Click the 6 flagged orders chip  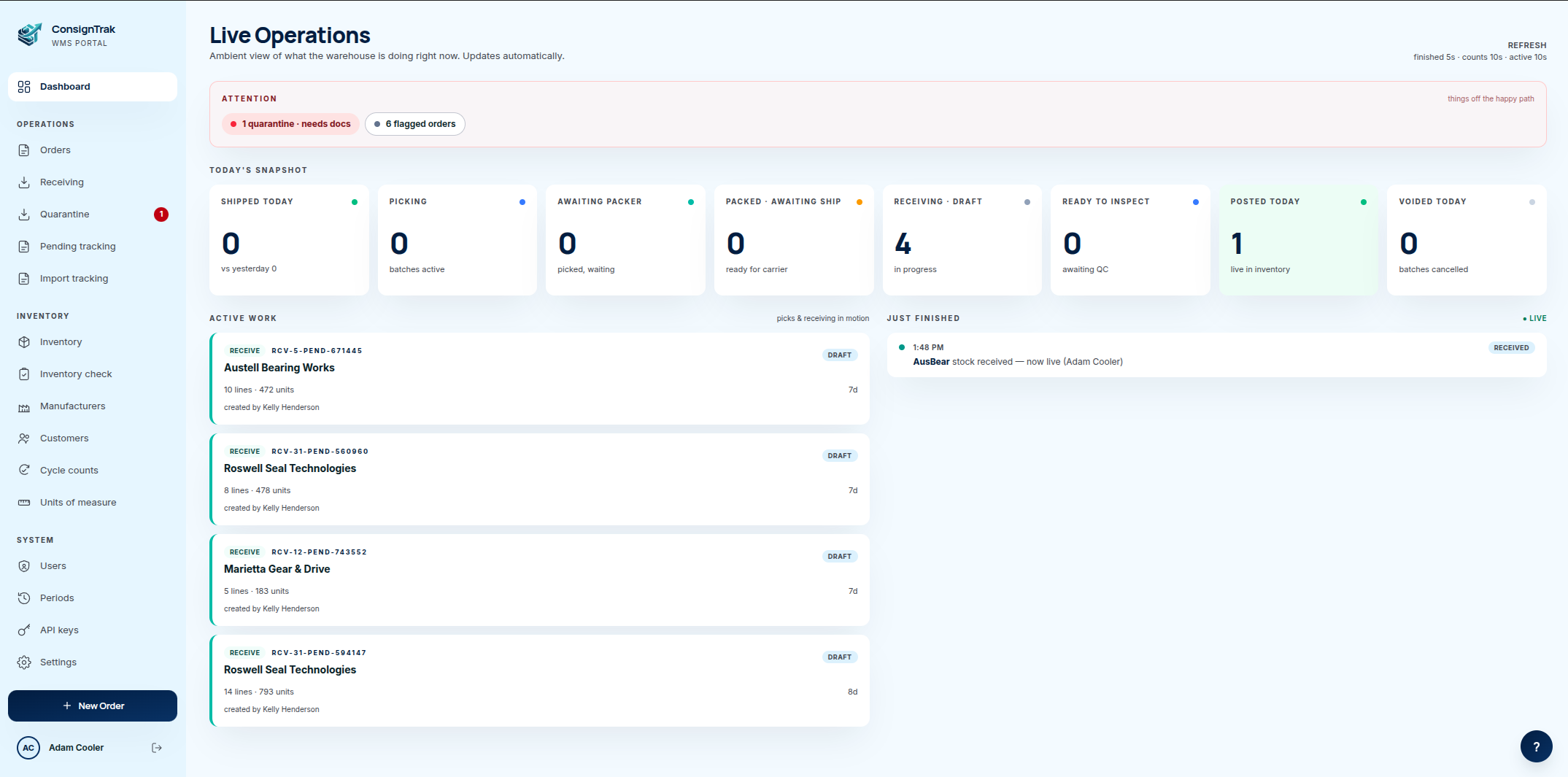tap(414, 124)
